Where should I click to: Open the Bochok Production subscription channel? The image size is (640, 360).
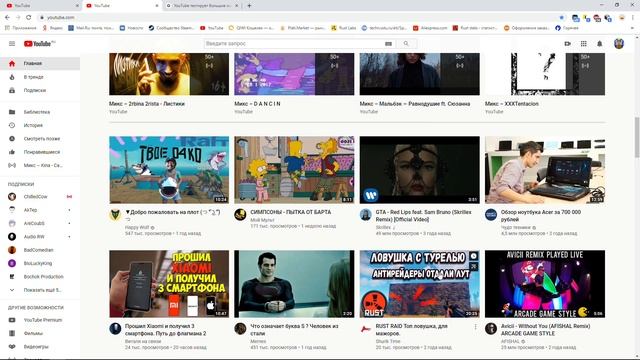point(40,277)
